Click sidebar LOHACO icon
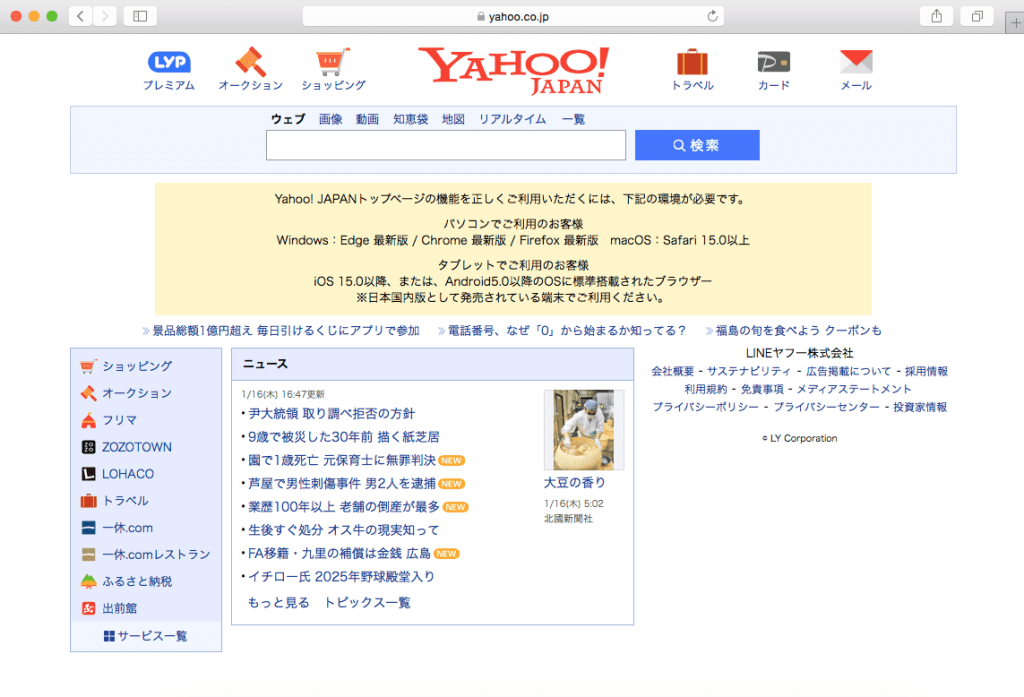1024x697 pixels. point(88,474)
